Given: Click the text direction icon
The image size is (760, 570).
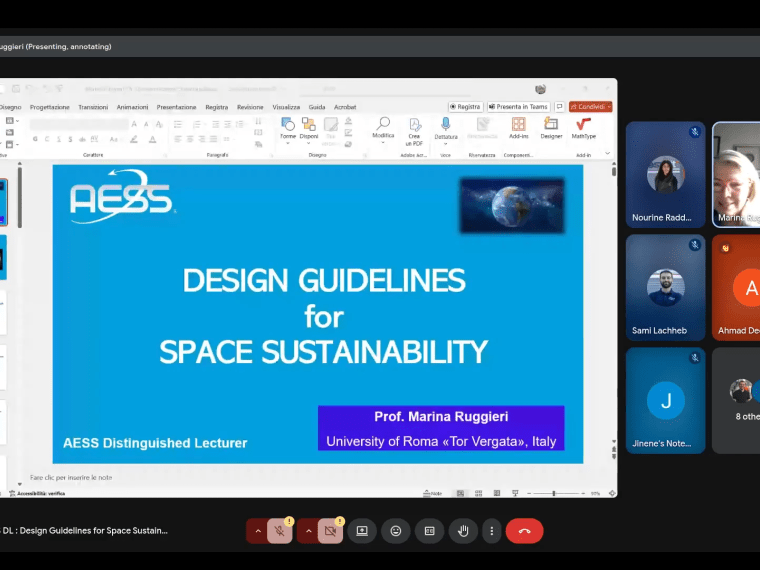Looking at the screenshot, I should [x=258, y=121].
